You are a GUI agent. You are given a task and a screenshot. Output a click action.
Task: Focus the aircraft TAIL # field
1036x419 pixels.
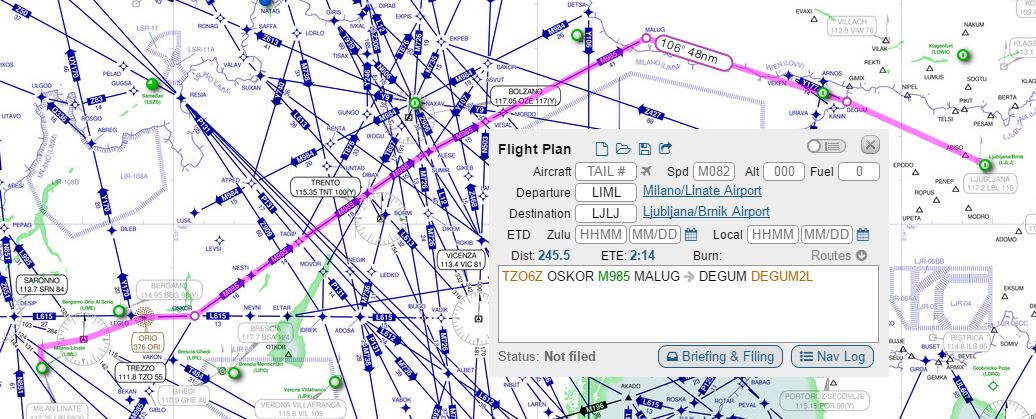coord(606,172)
